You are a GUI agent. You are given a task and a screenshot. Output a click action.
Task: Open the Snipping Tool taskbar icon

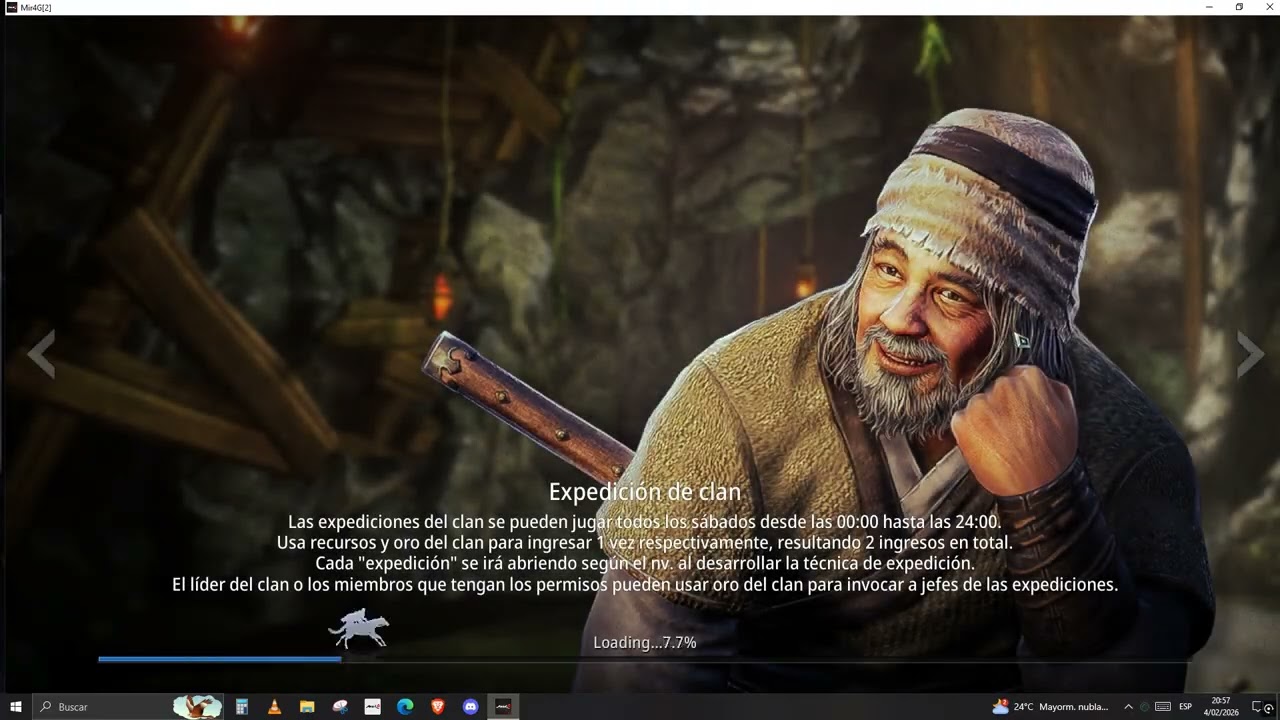(340, 707)
